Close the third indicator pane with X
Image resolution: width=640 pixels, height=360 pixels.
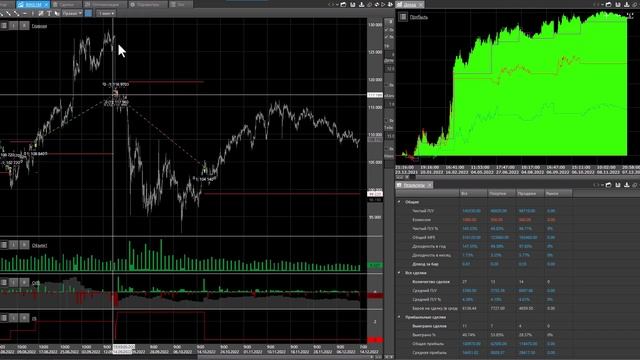pos(24,282)
